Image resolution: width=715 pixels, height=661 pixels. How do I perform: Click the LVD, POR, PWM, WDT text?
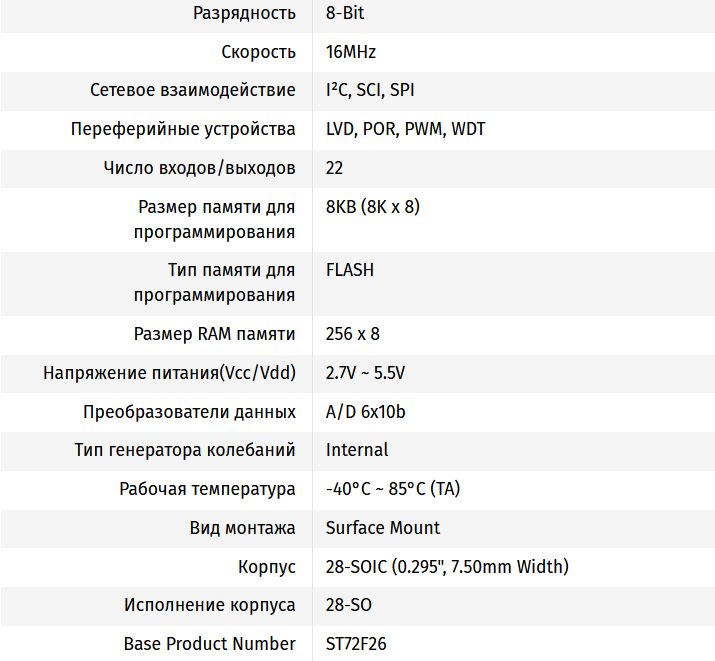pyautogui.click(x=406, y=129)
